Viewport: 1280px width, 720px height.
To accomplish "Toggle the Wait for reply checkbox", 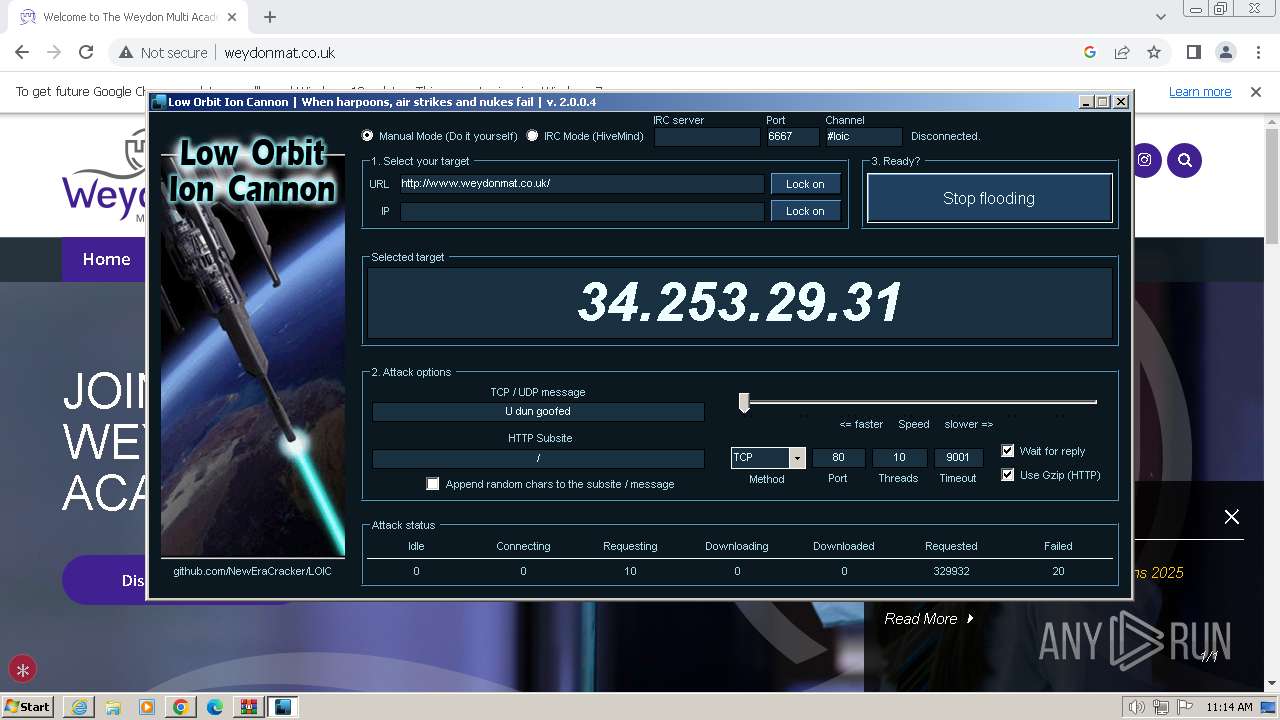I will [x=1008, y=451].
